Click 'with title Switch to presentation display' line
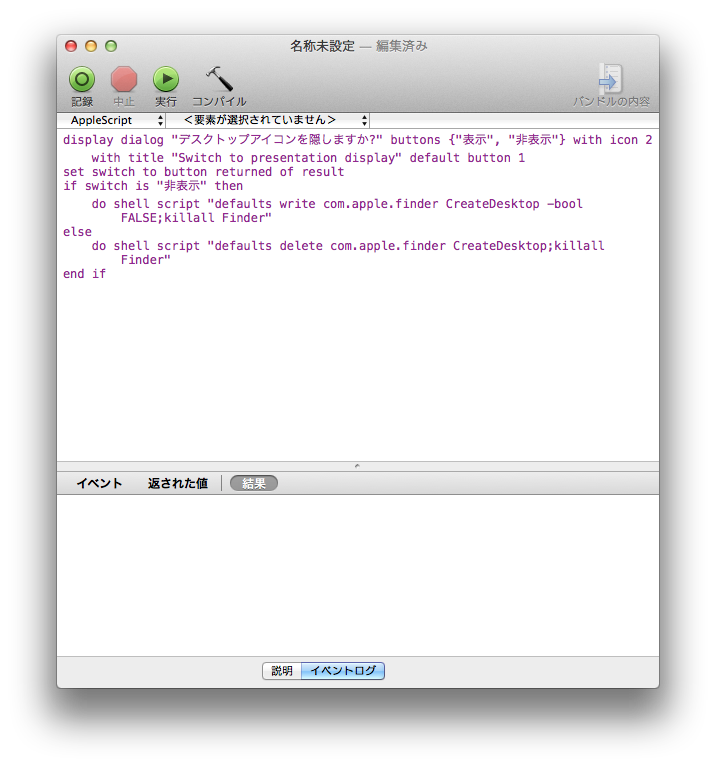 [308, 158]
